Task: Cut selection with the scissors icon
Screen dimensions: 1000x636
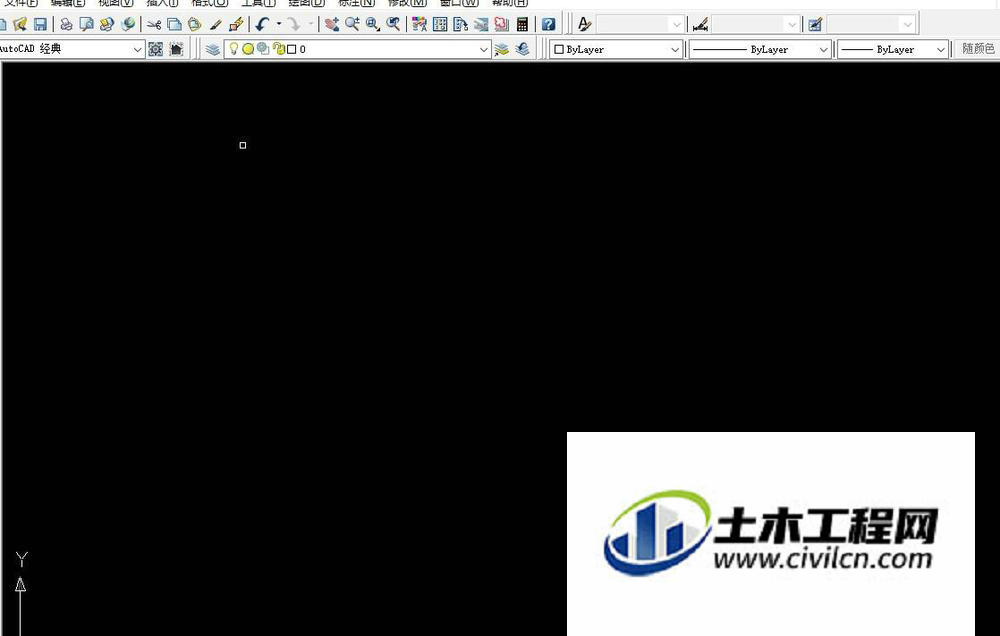Action: coord(154,25)
